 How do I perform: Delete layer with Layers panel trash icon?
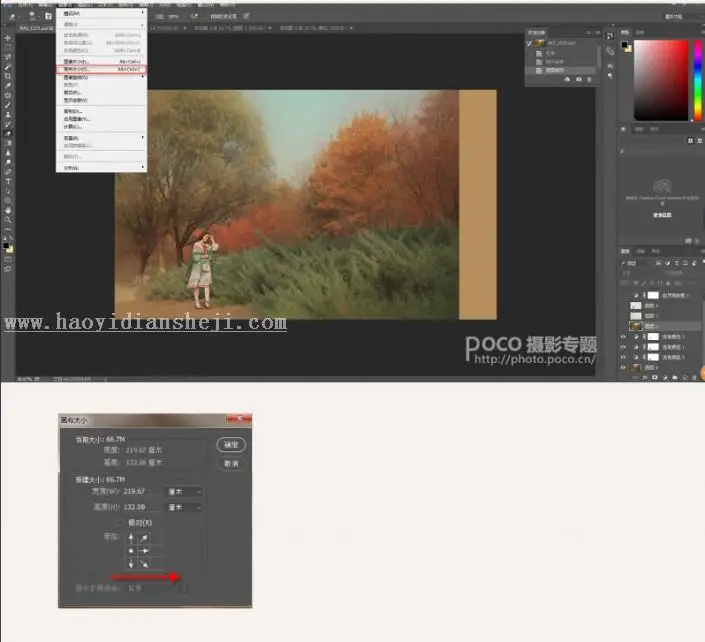695,378
